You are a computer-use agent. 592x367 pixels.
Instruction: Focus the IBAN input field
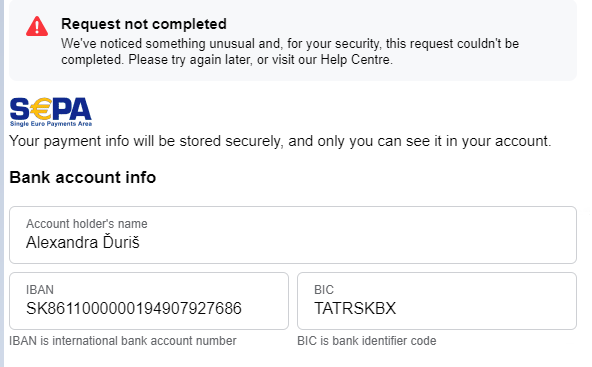click(149, 301)
